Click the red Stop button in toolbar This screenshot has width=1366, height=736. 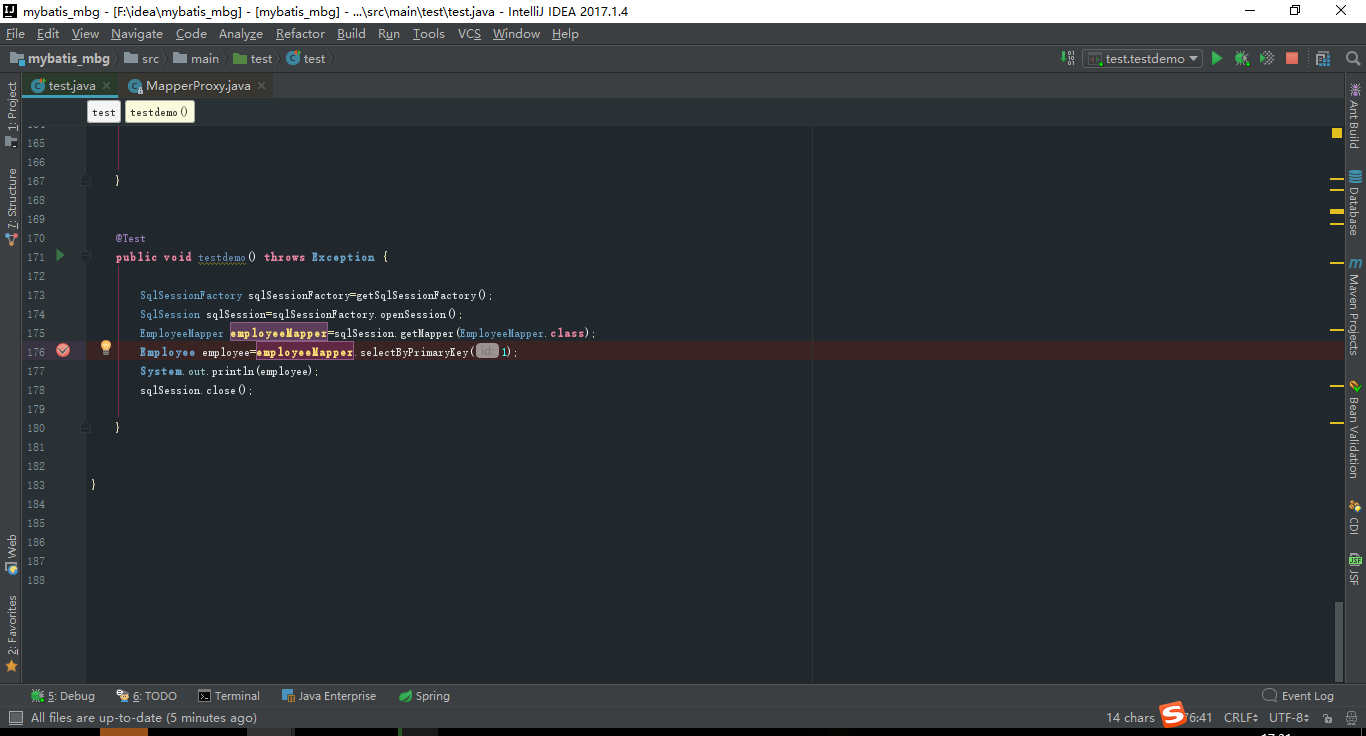coord(1291,58)
